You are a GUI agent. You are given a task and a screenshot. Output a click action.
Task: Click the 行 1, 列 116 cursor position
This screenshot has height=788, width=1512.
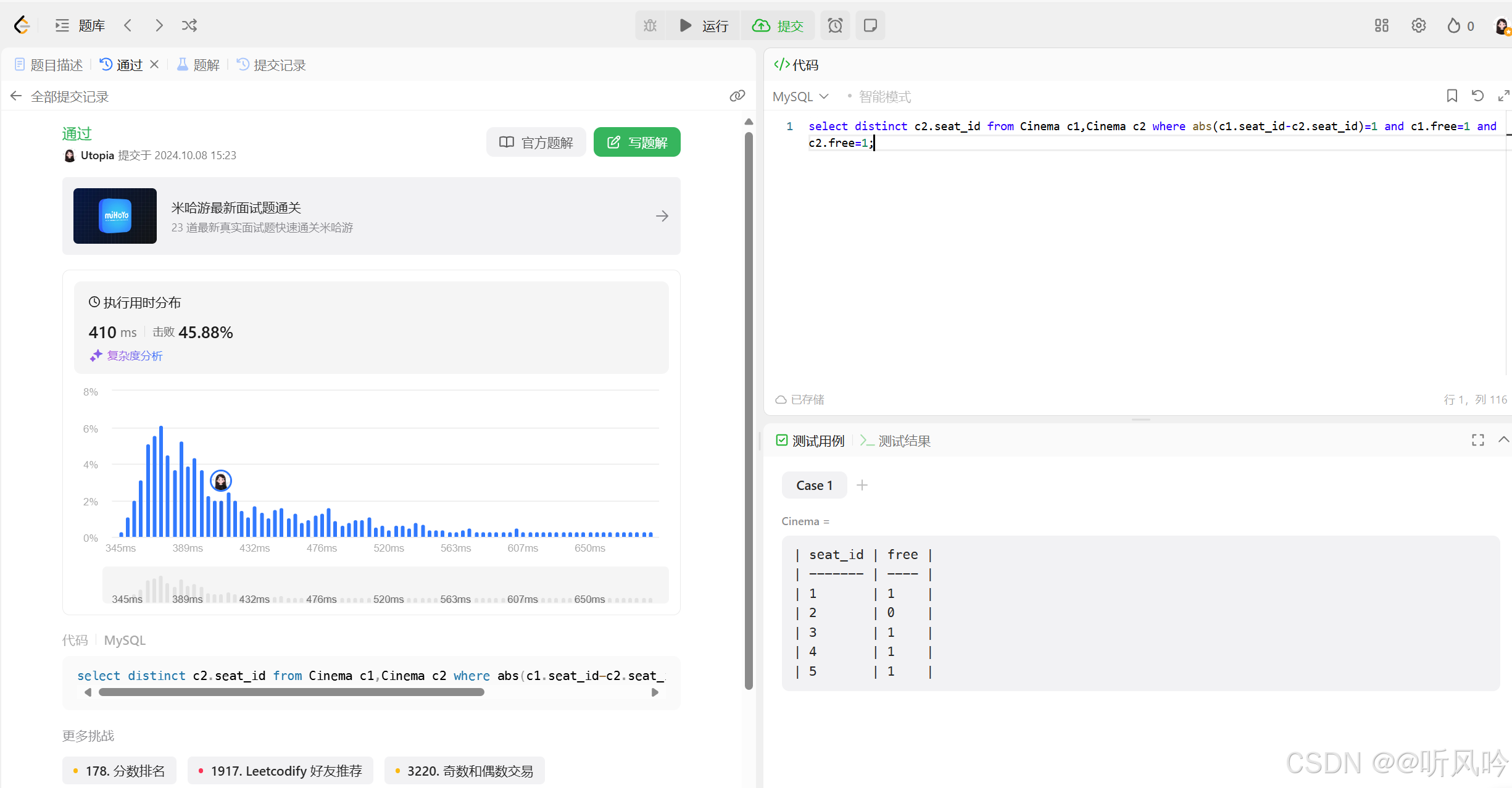point(1476,400)
